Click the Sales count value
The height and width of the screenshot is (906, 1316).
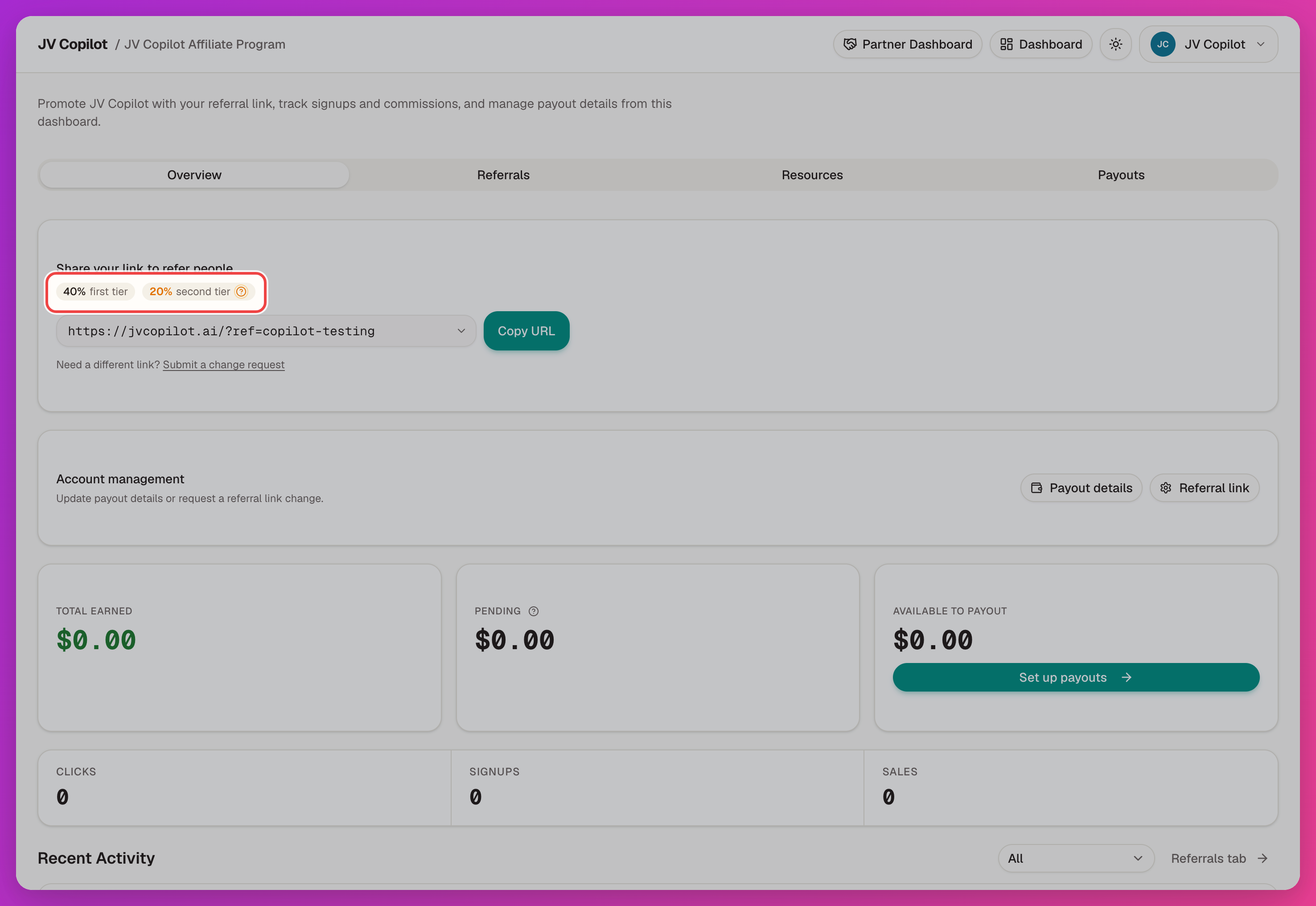click(x=888, y=798)
